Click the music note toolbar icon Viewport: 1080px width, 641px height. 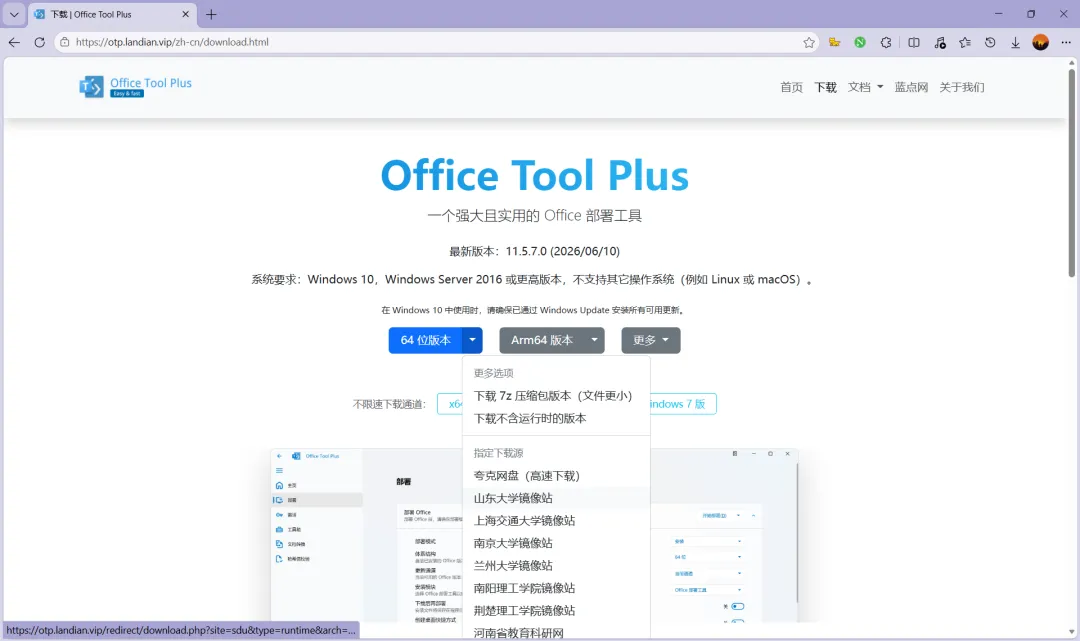[939, 42]
